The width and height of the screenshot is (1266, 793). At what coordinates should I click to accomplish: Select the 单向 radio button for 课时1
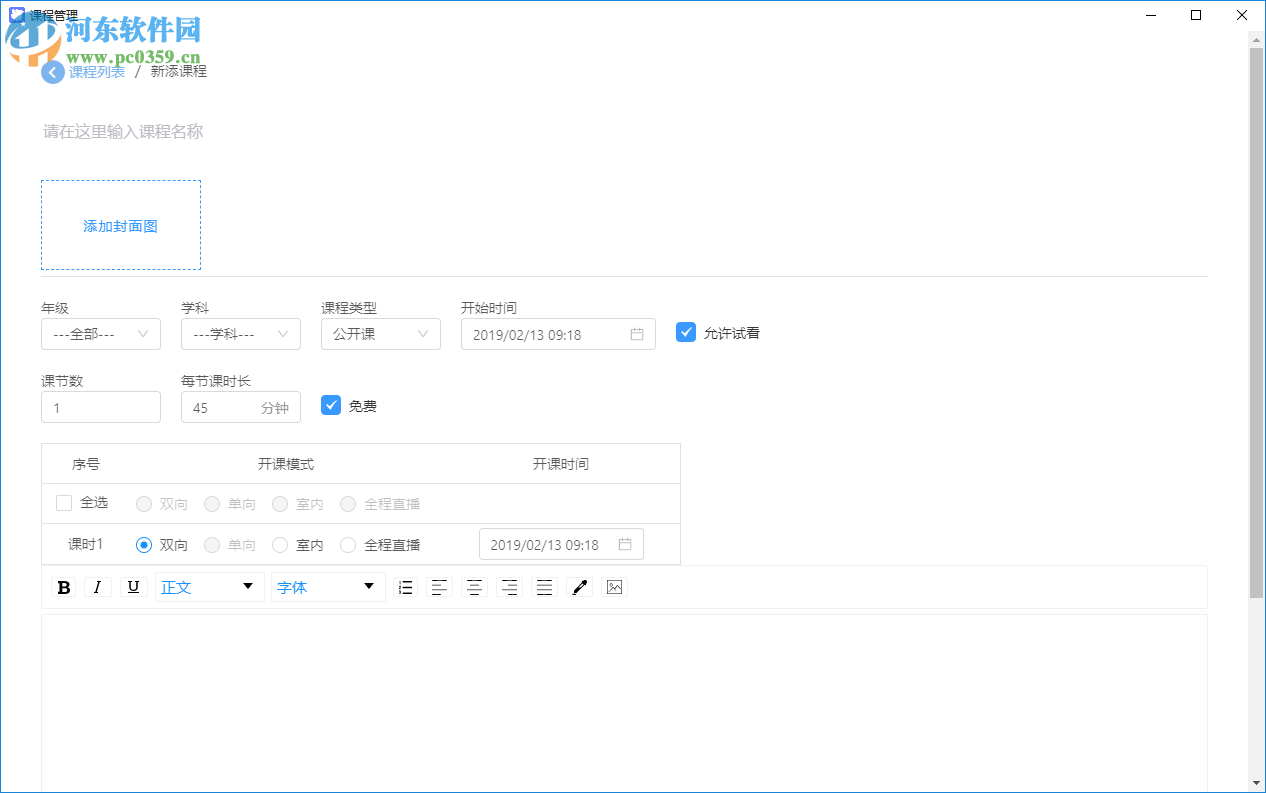pos(211,544)
